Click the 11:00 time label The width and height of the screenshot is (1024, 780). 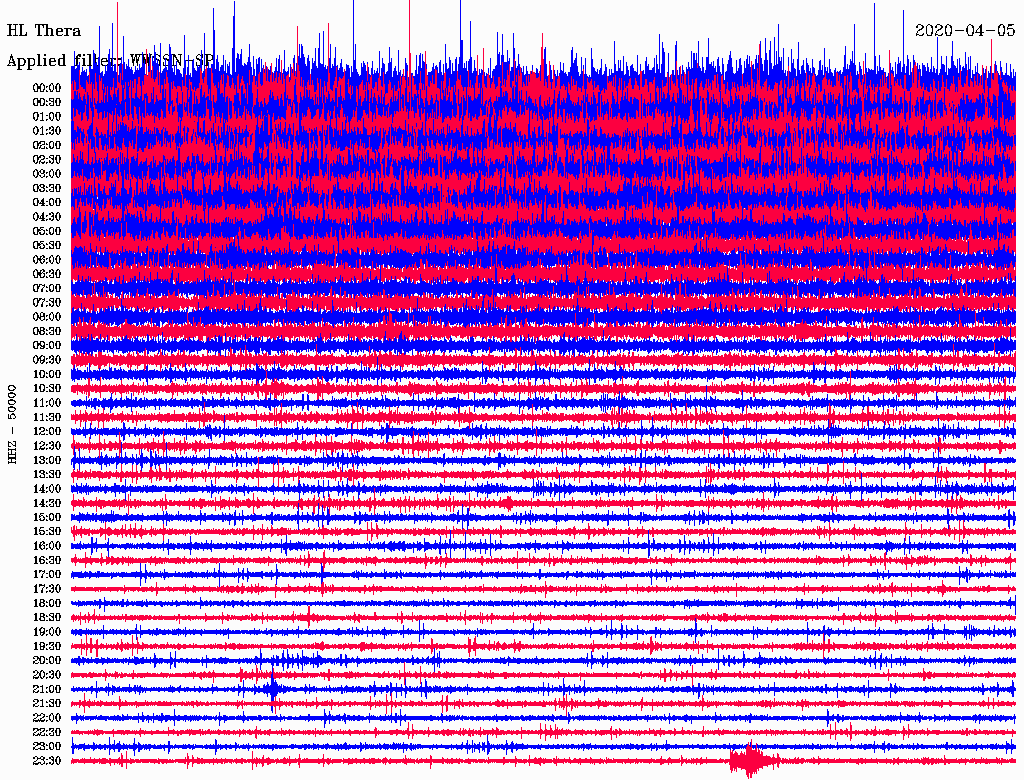point(47,403)
